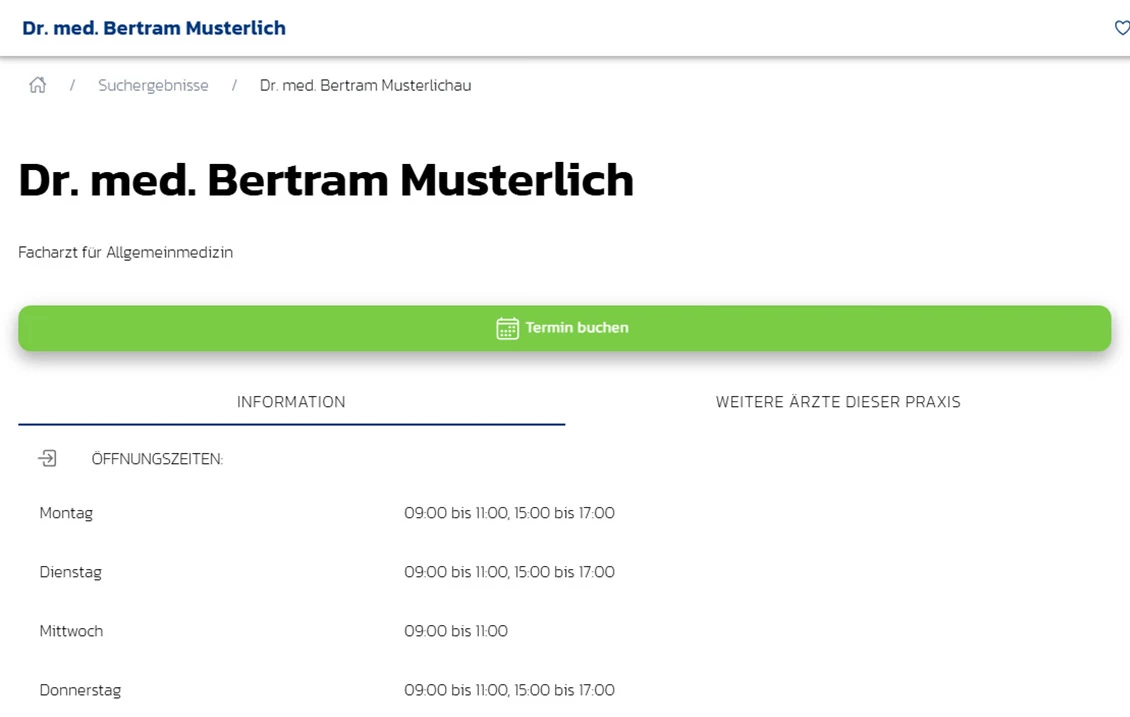
Task: Click the Facharzt für Allgemeinmedizin text
Action: pos(125,252)
